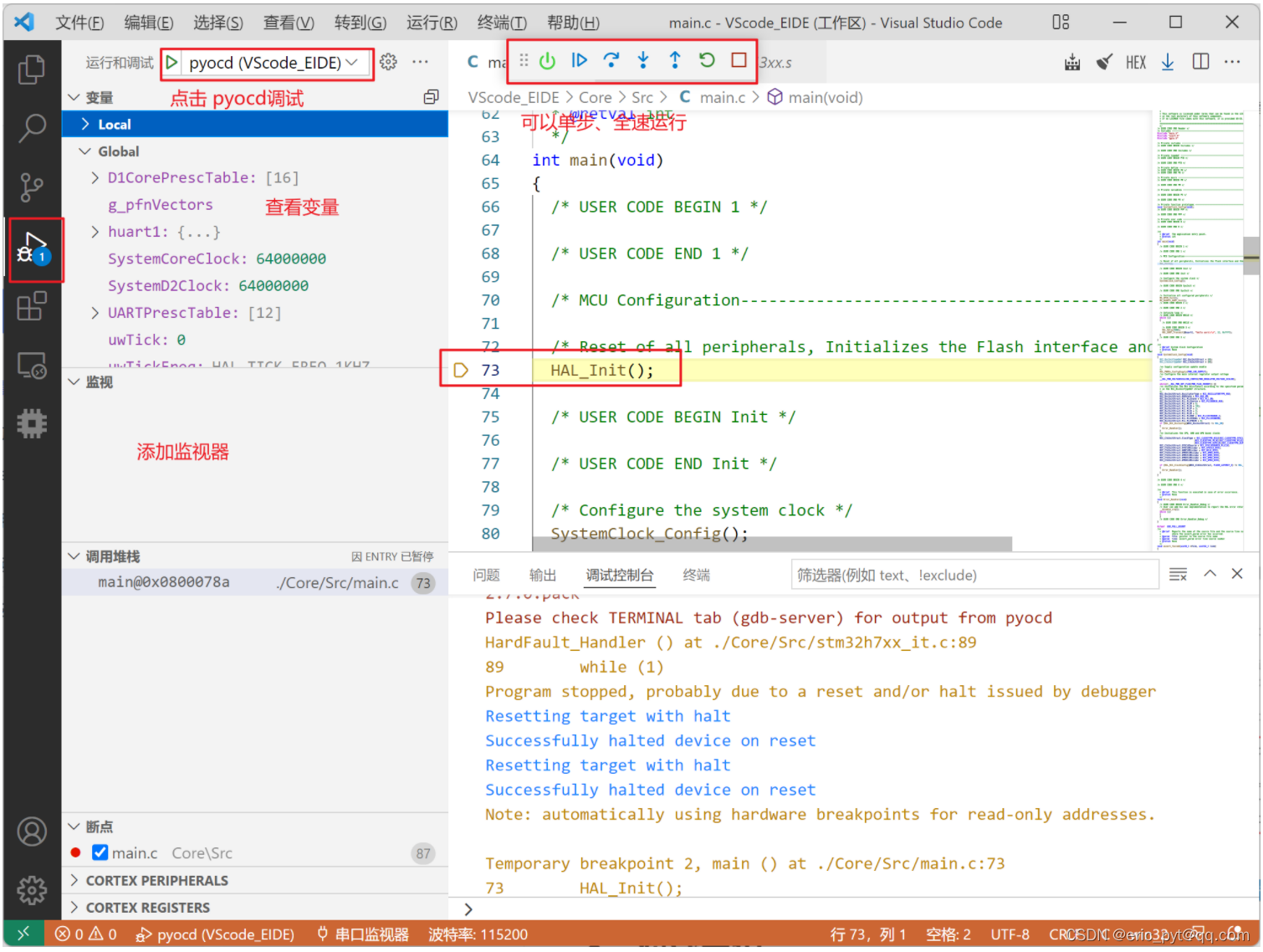Open the 编辑(E) menu

[x=149, y=23]
